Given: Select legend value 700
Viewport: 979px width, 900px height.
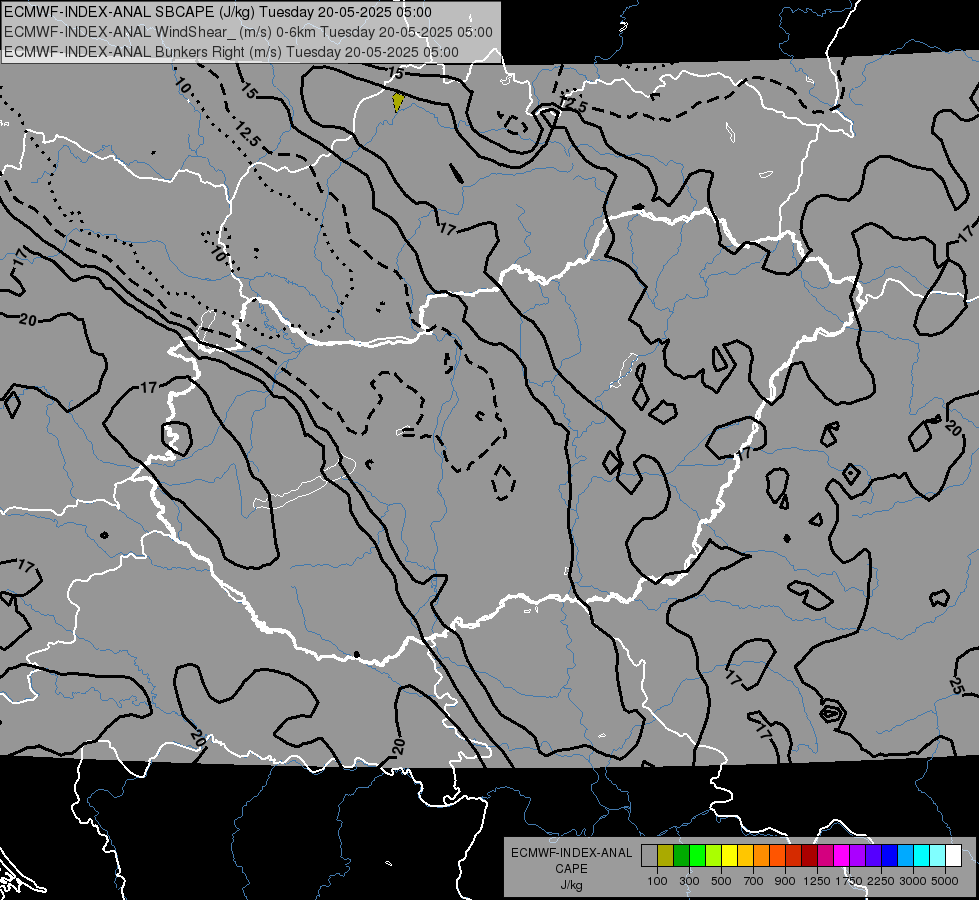Looking at the screenshot, I should click(754, 881).
